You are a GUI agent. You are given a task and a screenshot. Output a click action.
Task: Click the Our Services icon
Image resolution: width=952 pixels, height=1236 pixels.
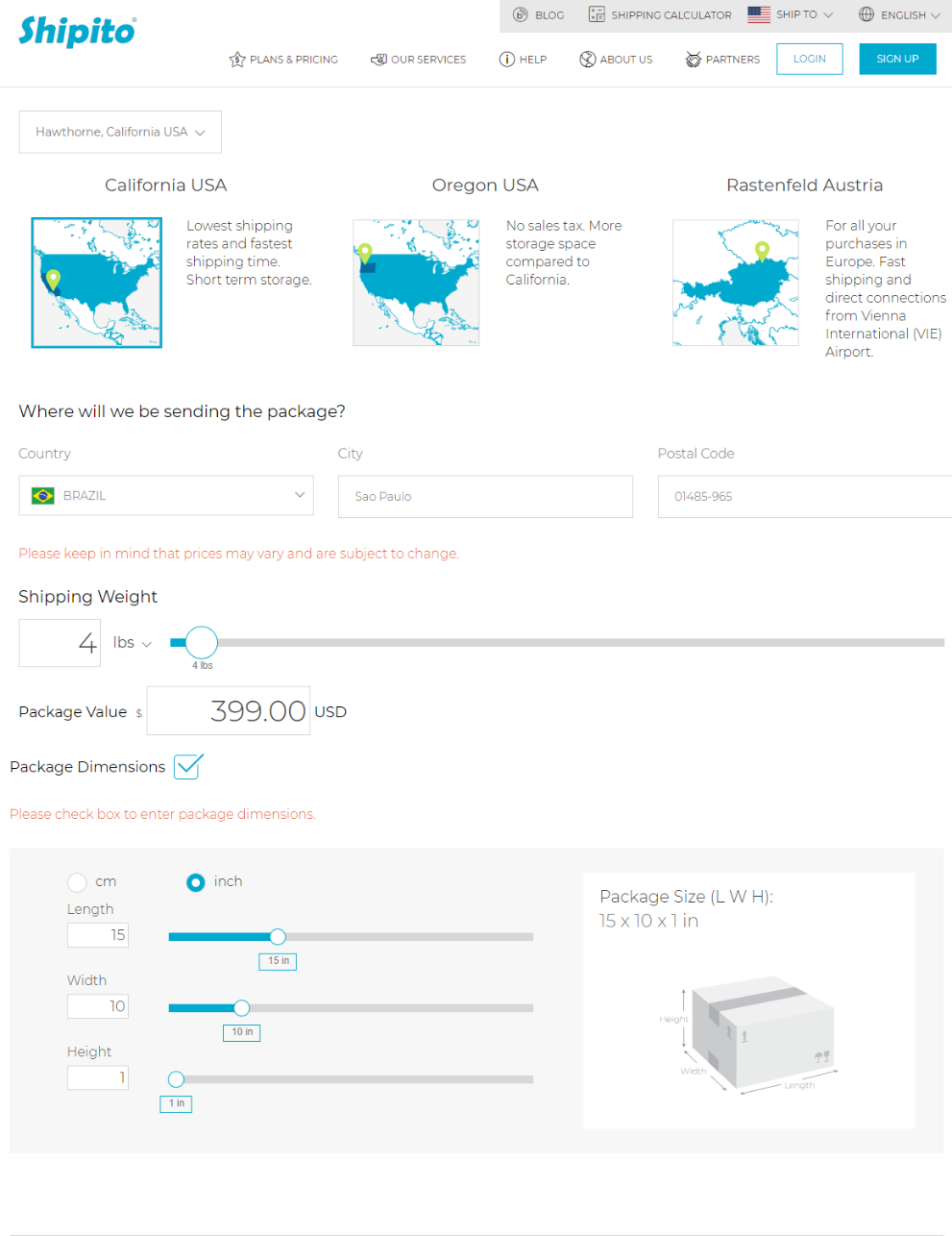(x=378, y=60)
